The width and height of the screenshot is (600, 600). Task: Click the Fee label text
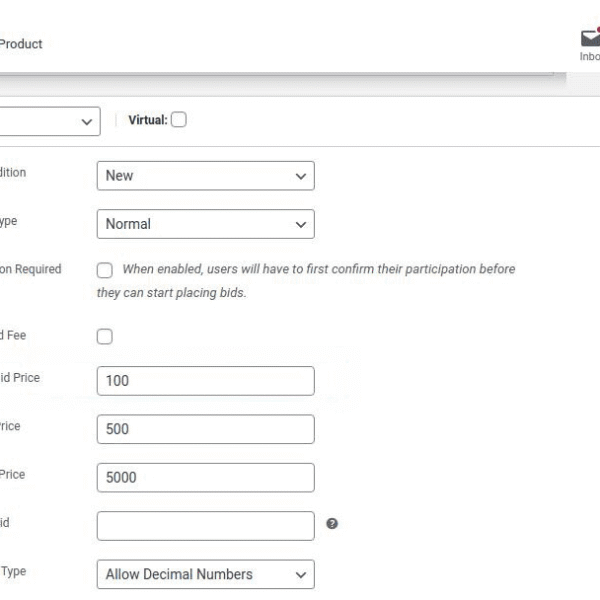pyautogui.click(x=14, y=335)
